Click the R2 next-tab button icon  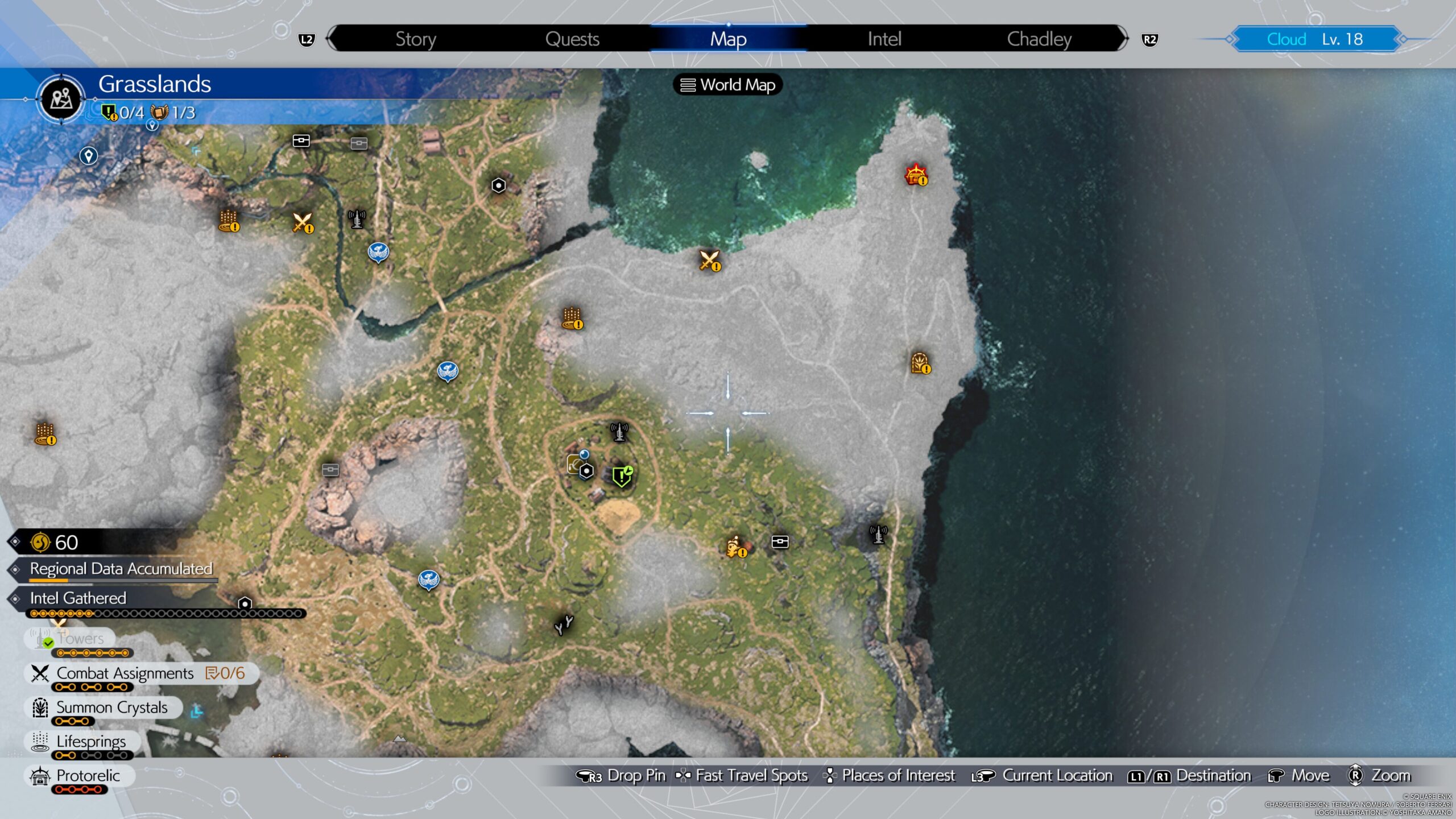pos(1149,39)
